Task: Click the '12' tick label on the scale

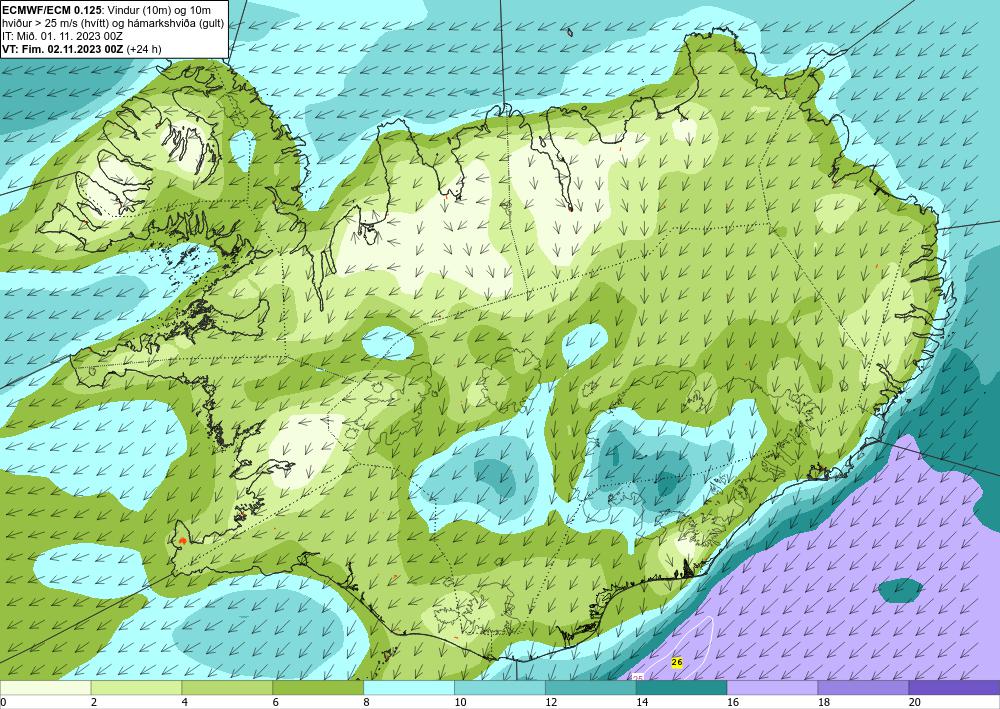Action: click(551, 702)
